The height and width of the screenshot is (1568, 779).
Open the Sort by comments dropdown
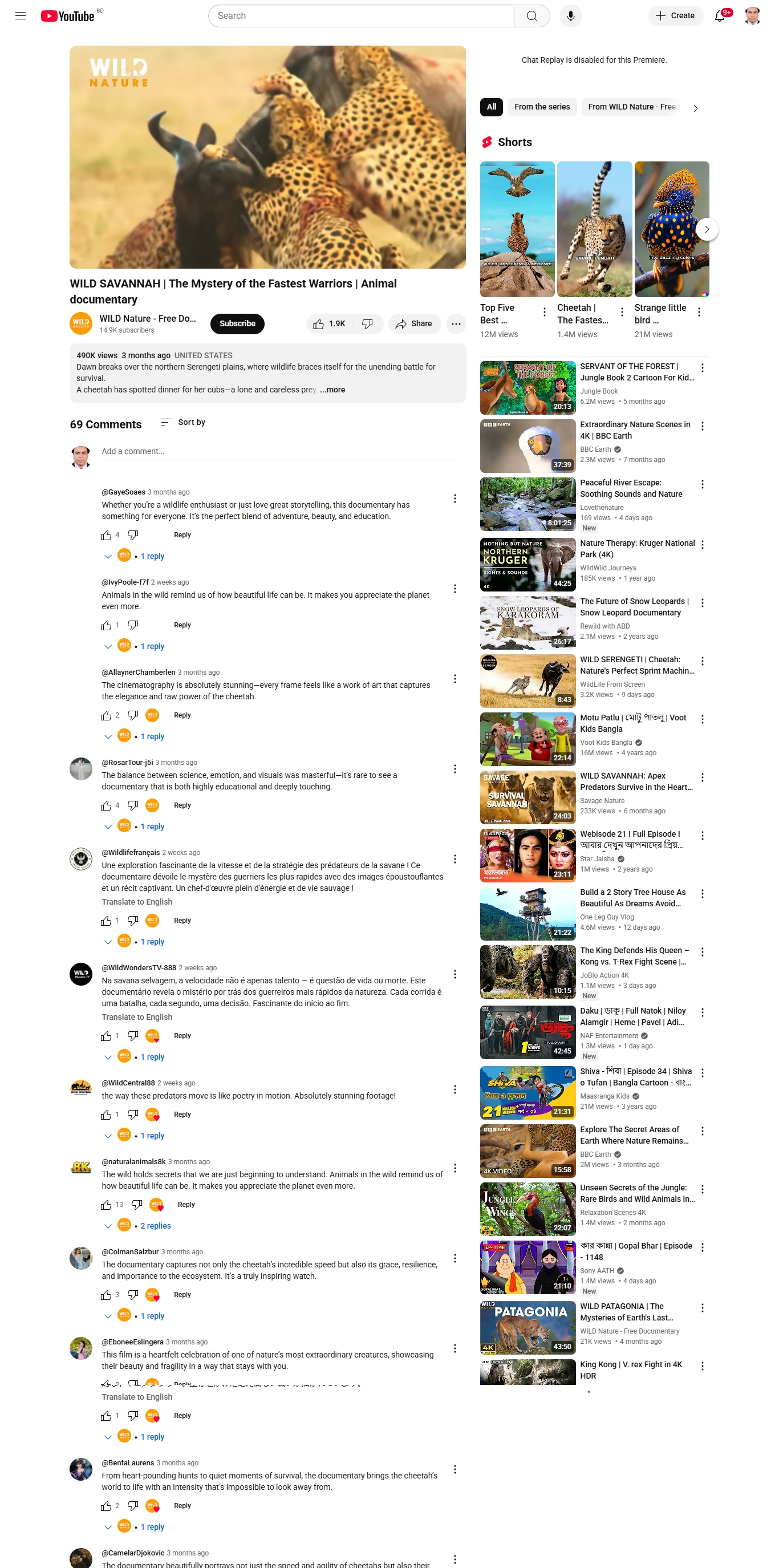[182, 423]
